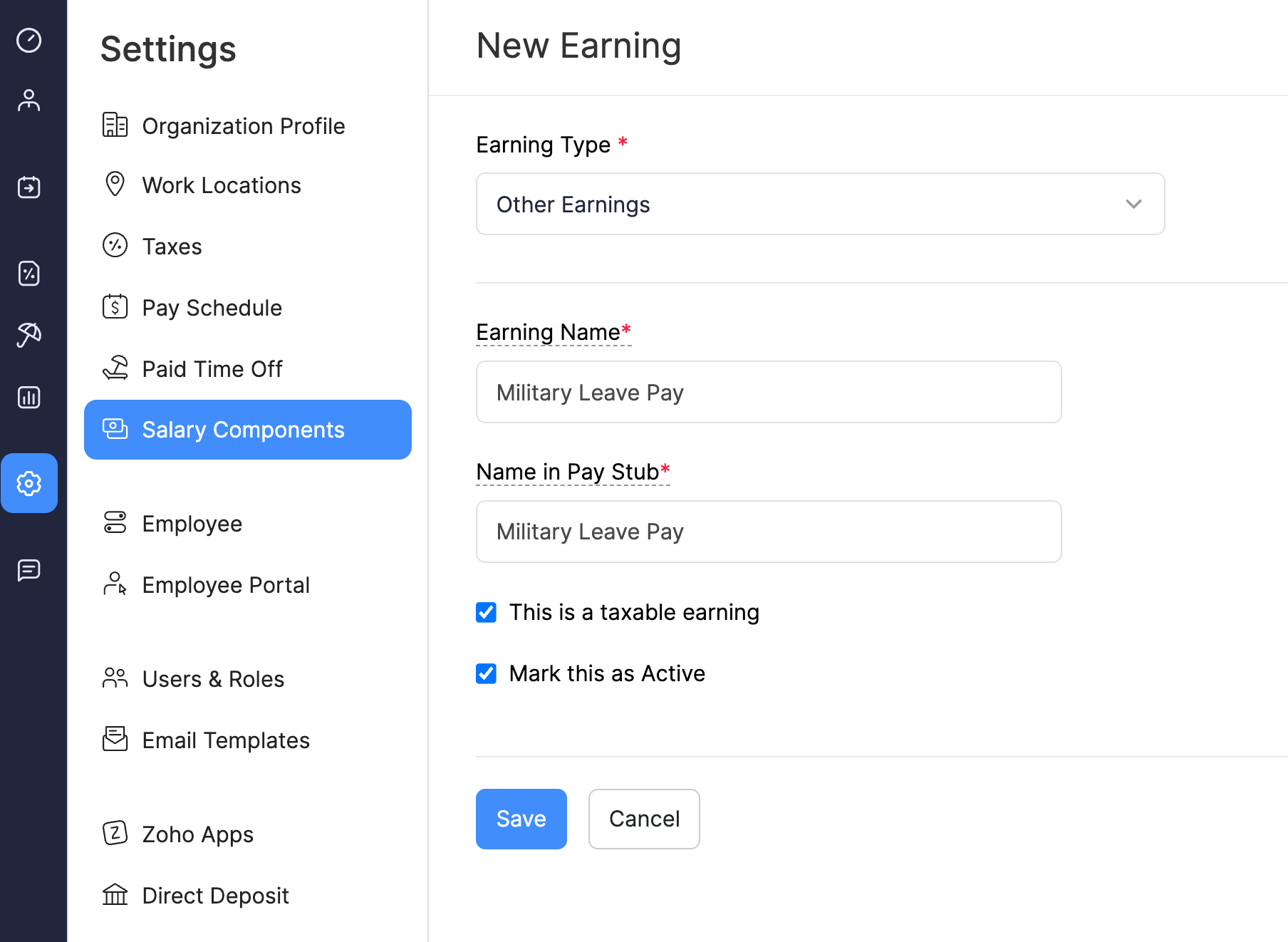Toggle the taxable earning checkbox off
This screenshot has width=1288, height=942.
485,612
